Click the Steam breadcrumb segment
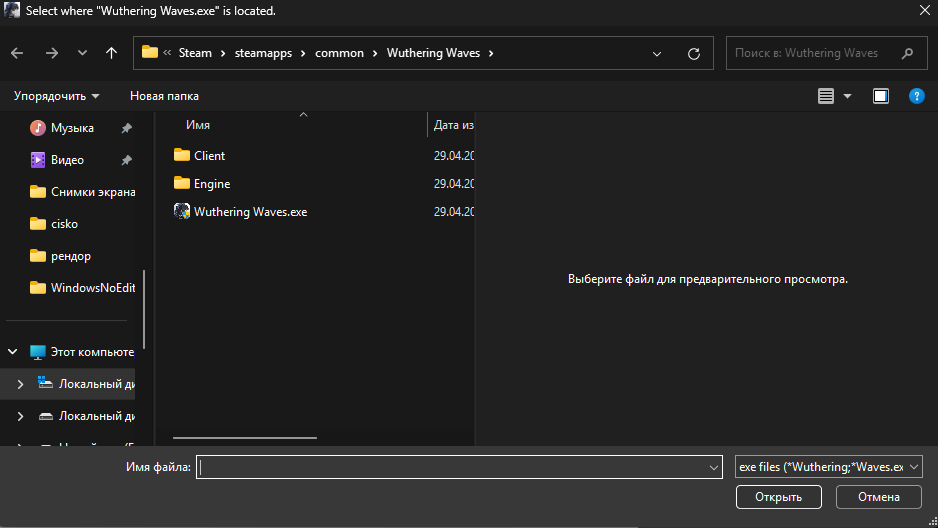The image size is (938, 528). pyautogui.click(x=195, y=53)
